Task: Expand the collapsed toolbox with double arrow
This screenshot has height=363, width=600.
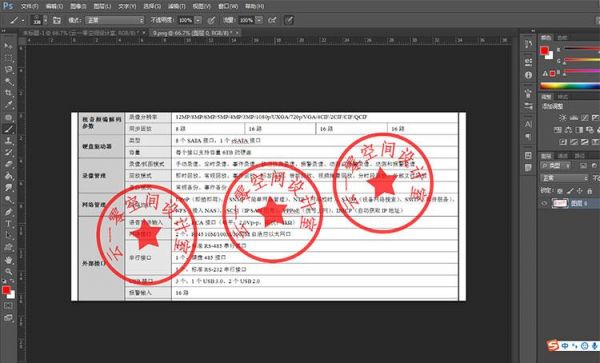Action: (x=3, y=31)
